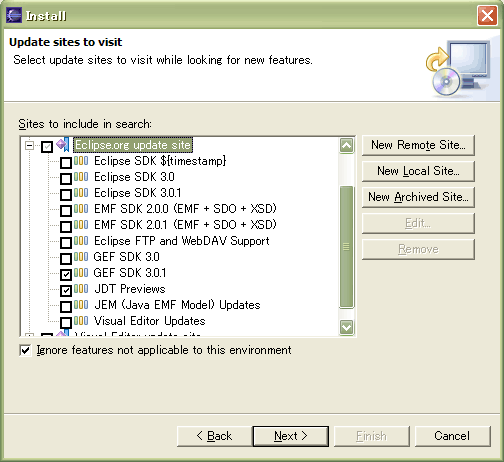Screen dimensions: 504x462
Task: Select JEM (Java EMF Model) Updates row
Action: [x=177, y=305]
